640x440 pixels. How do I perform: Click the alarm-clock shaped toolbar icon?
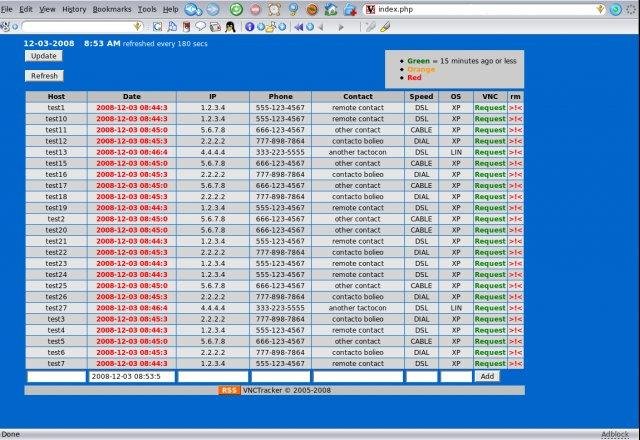pos(274,9)
